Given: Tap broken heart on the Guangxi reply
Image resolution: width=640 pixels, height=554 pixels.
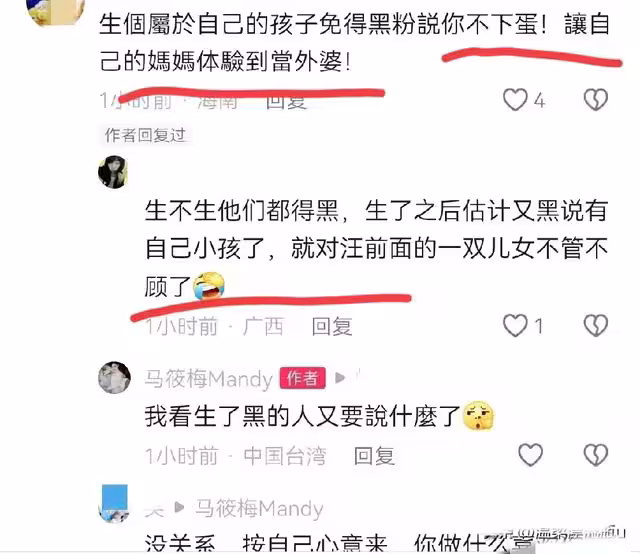Looking at the screenshot, I should click(x=596, y=325).
